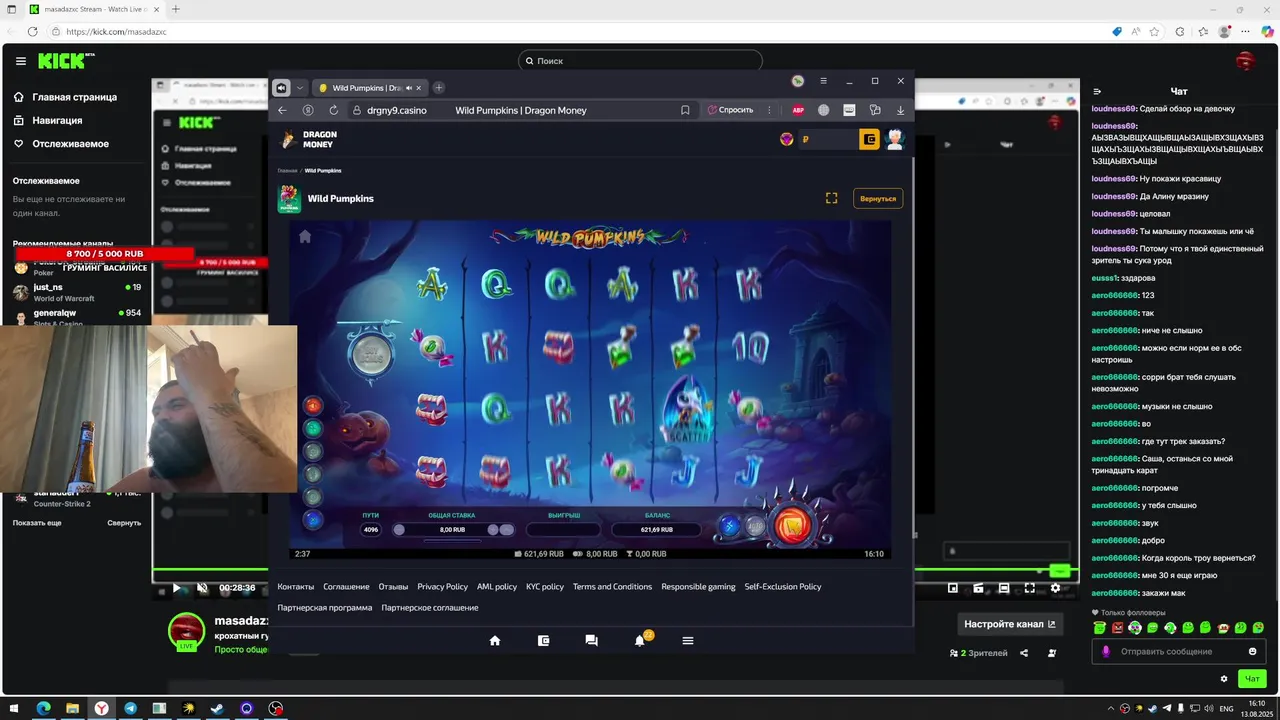Open the ABP extension icon
This screenshot has height=720, width=1280.
[798, 110]
